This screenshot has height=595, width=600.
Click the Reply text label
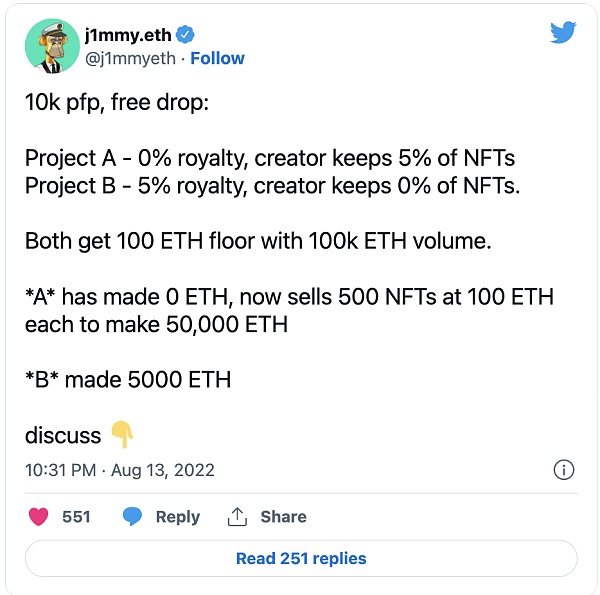[178, 517]
